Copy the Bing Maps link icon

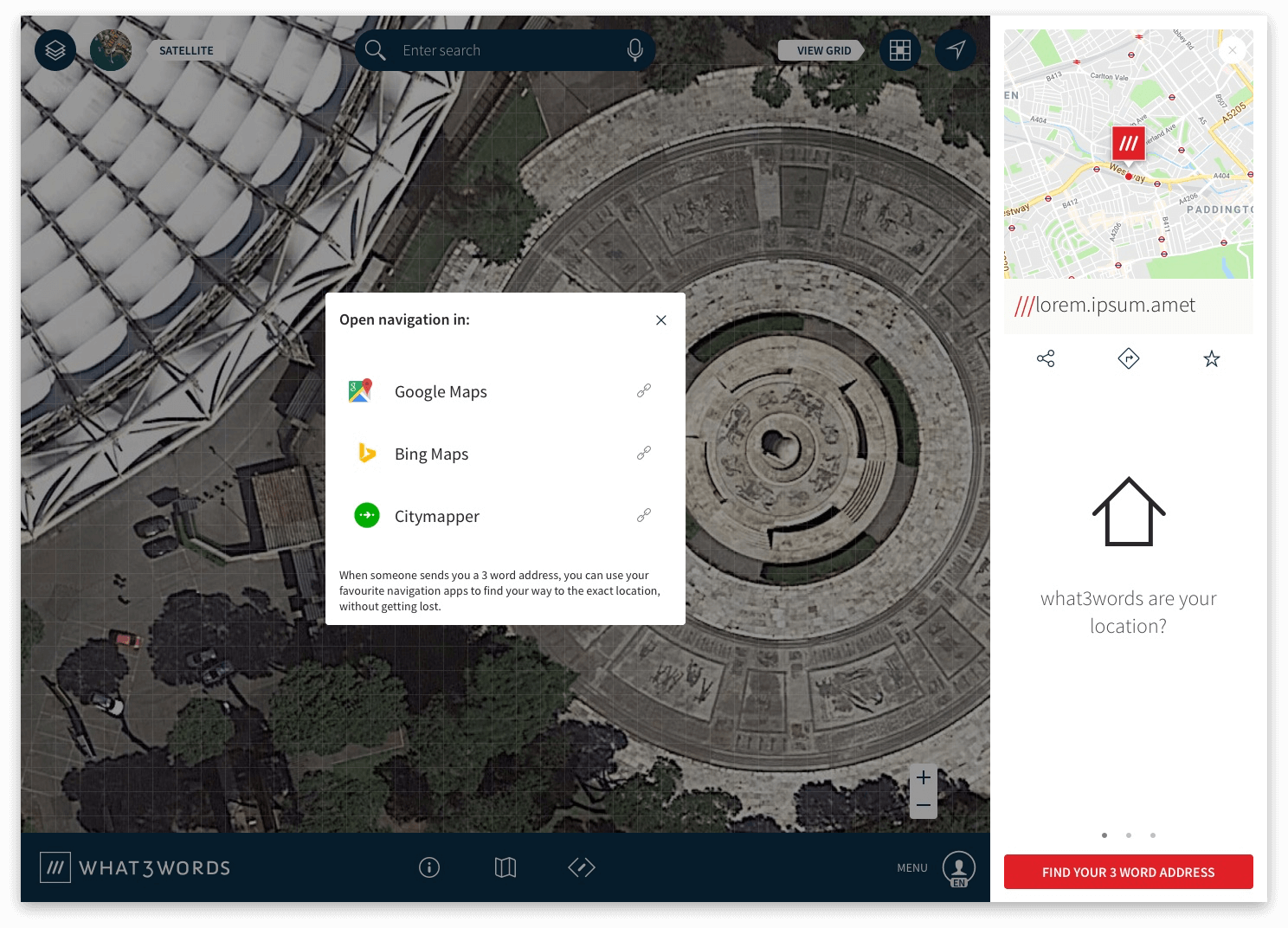(x=644, y=453)
